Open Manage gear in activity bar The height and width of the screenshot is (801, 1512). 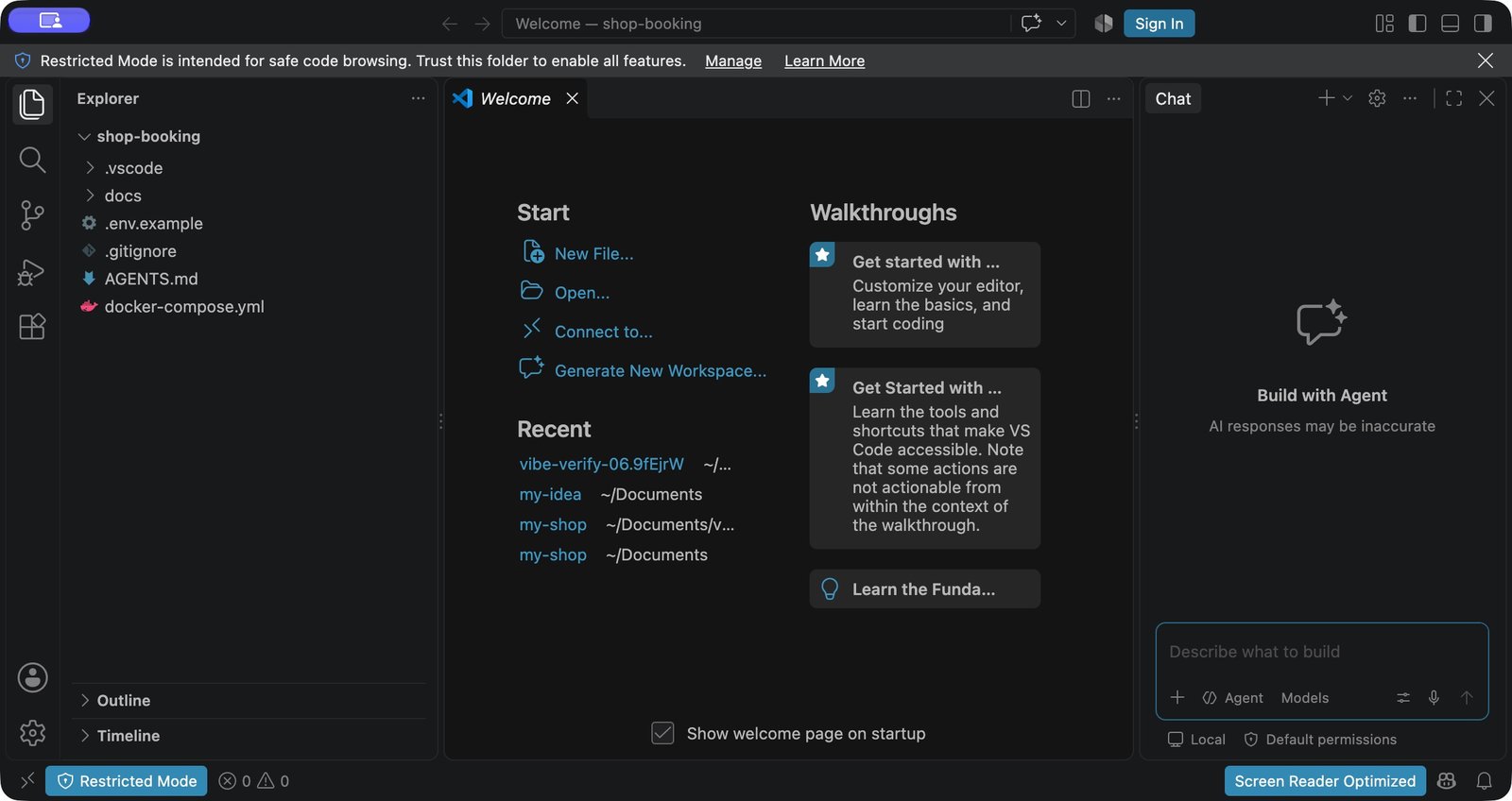pyautogui.click(x=32, y=733)
